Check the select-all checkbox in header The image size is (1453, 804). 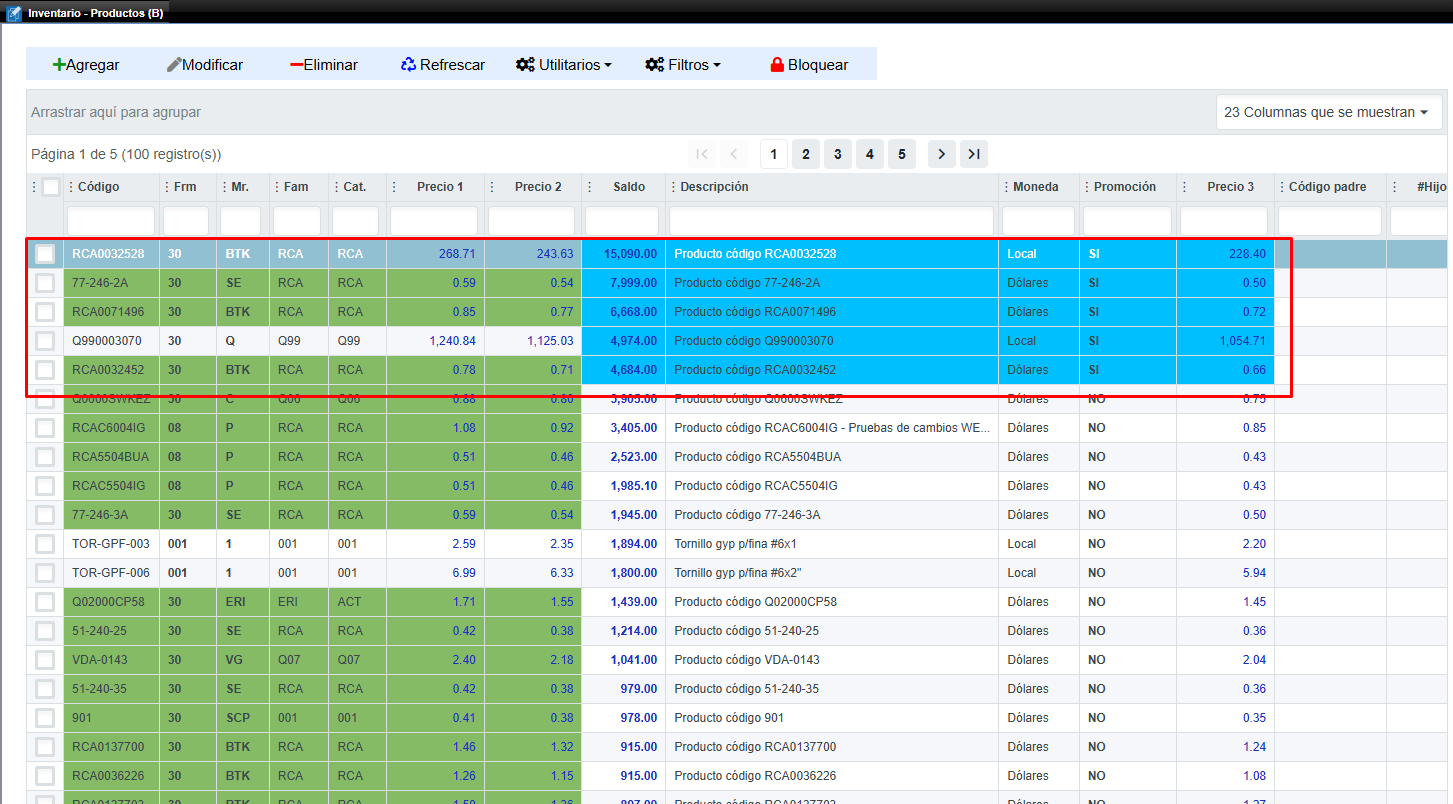pos(50,187)
